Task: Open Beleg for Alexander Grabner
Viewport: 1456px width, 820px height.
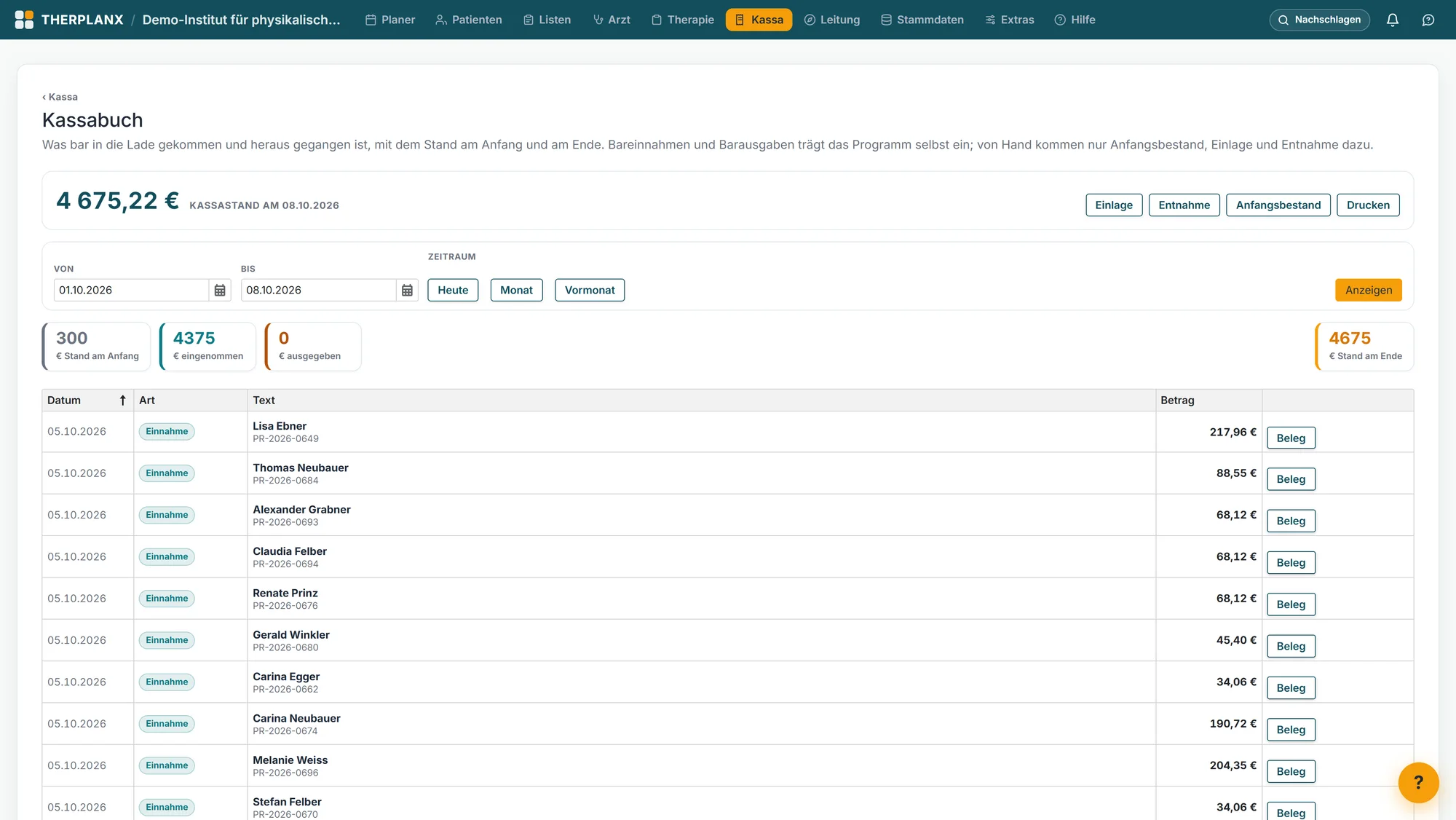Action: pyautogui.click(x=1291, y=521)
